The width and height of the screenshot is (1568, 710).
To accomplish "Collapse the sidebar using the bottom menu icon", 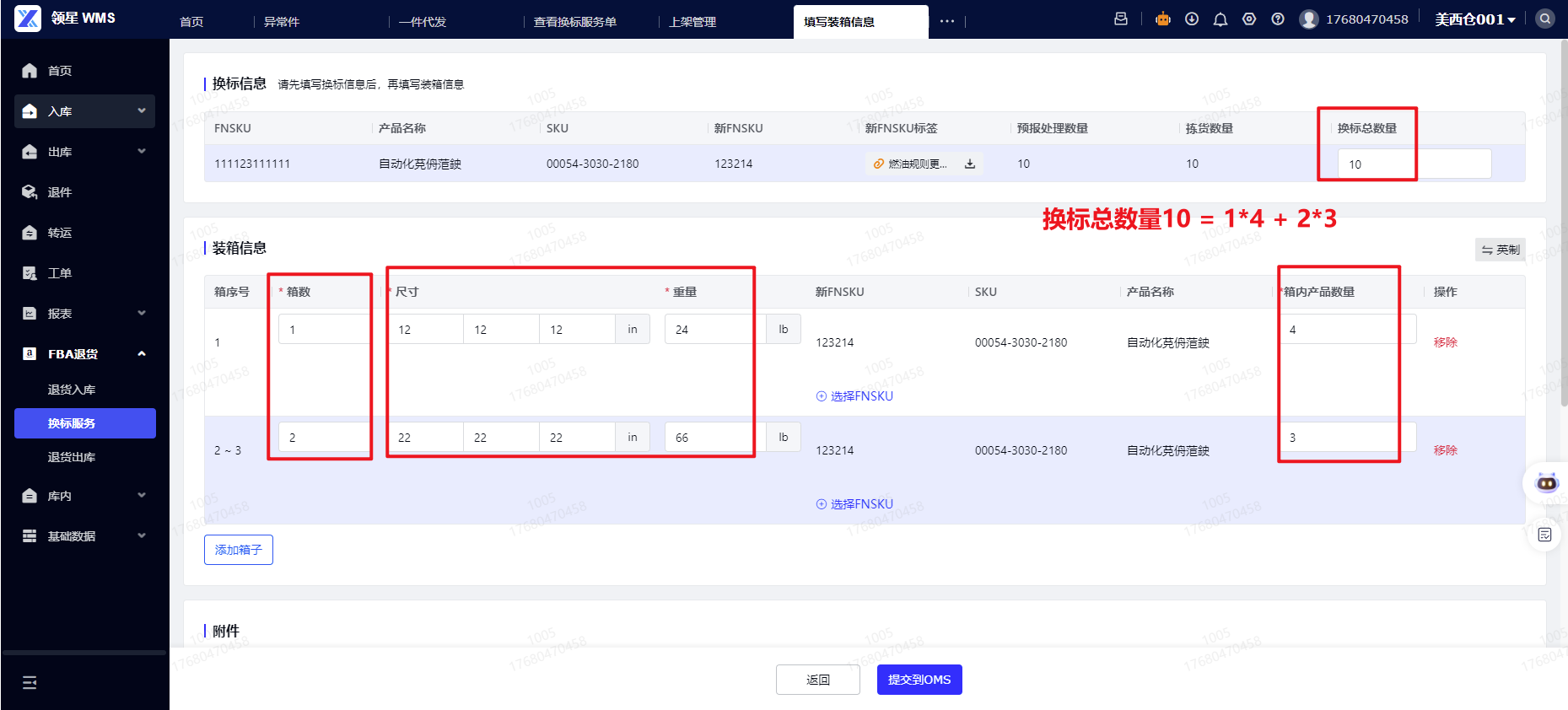I will (30, 682).
